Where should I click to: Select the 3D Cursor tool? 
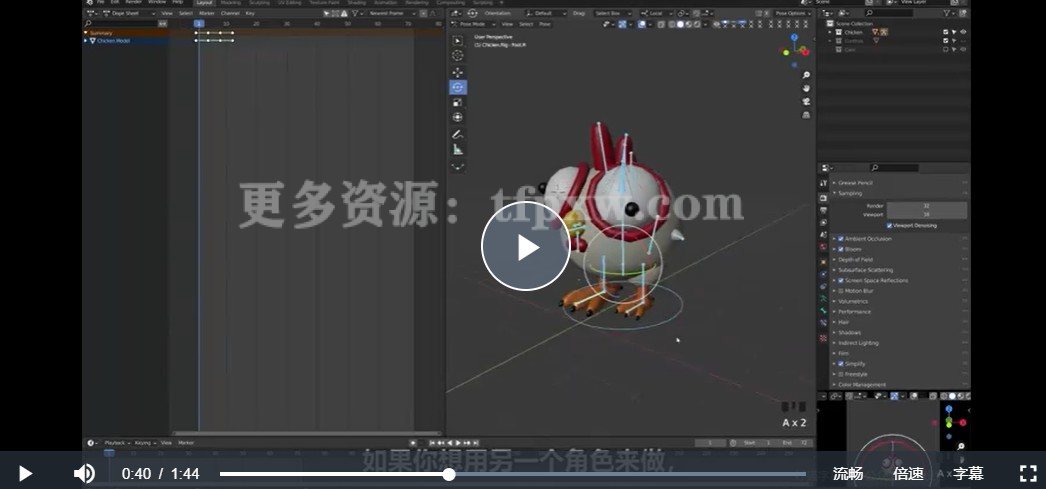pos(458,56)
